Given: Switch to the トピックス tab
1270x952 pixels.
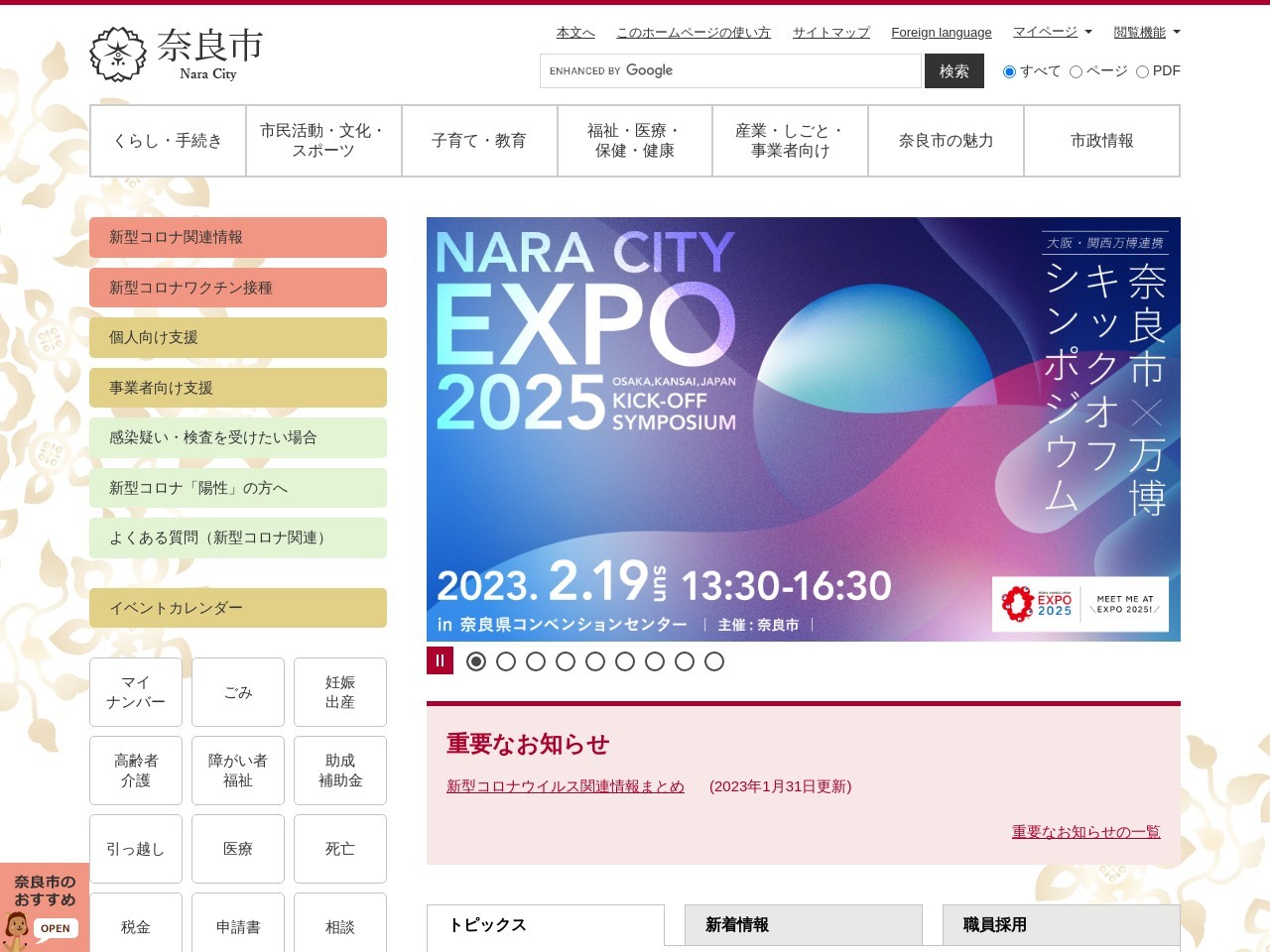Looking at the screenshot, I should coord(546,925).
